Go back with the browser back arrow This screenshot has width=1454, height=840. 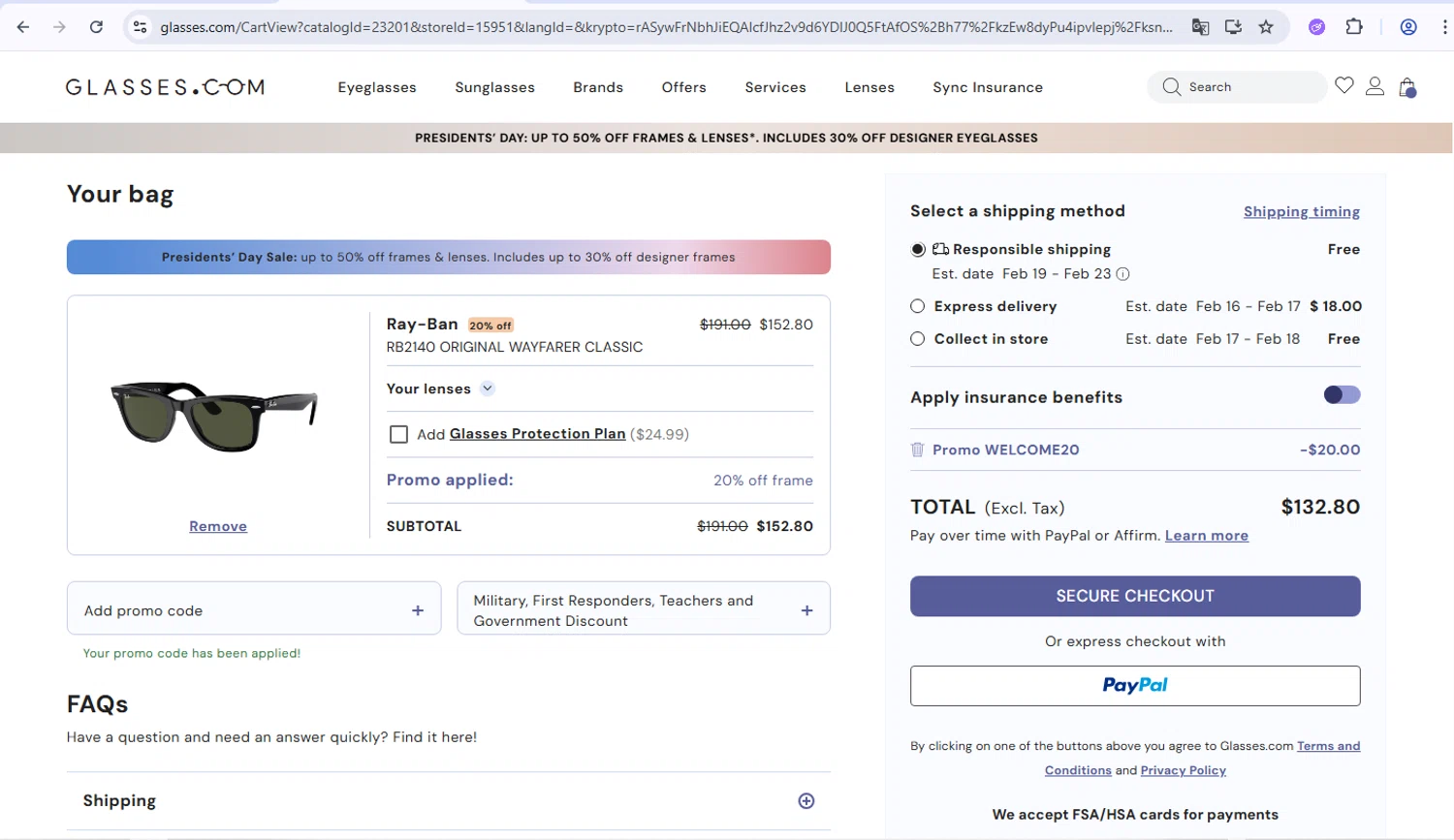23,27
